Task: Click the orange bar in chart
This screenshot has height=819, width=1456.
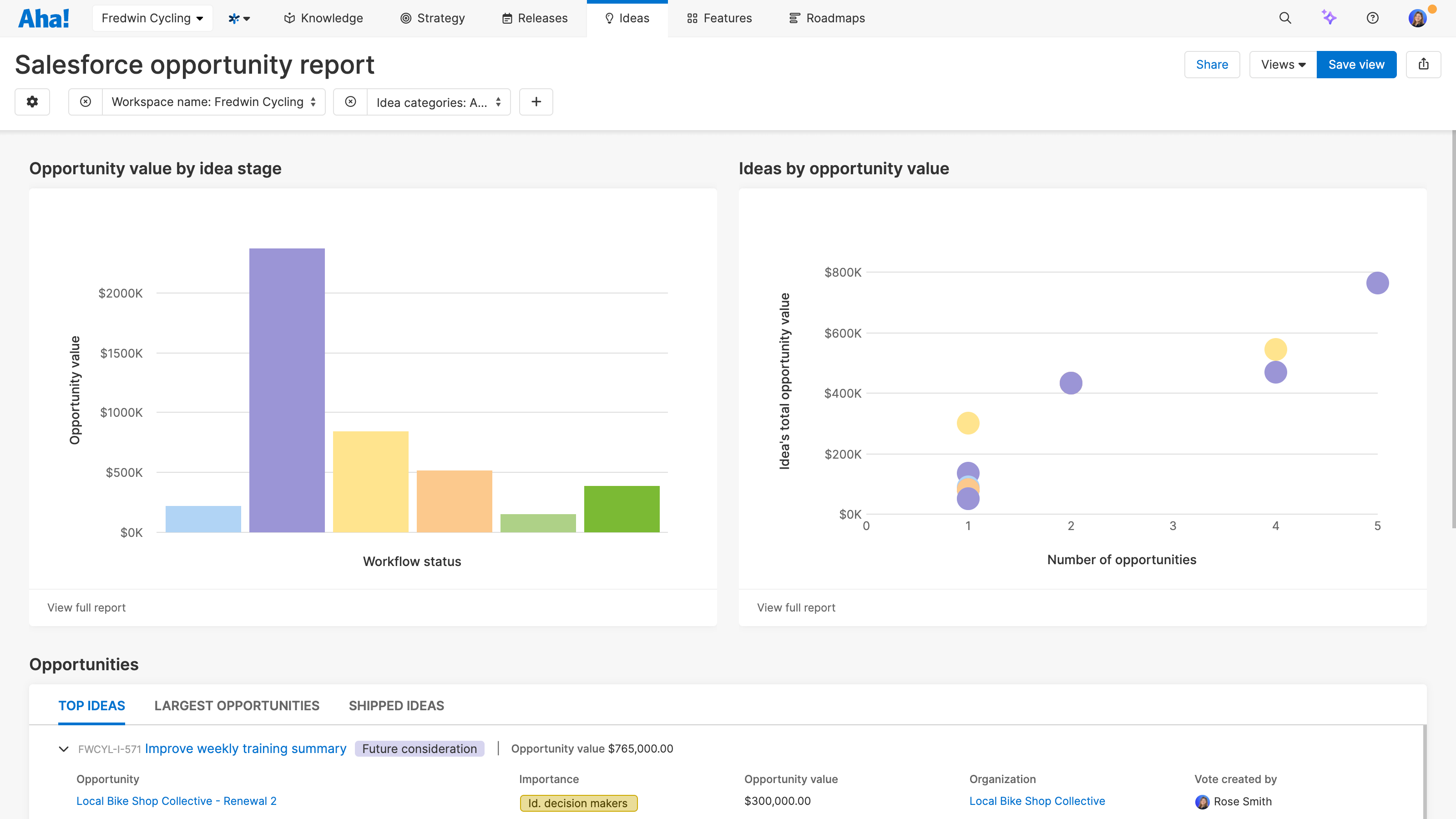Action: pos(454,501)
